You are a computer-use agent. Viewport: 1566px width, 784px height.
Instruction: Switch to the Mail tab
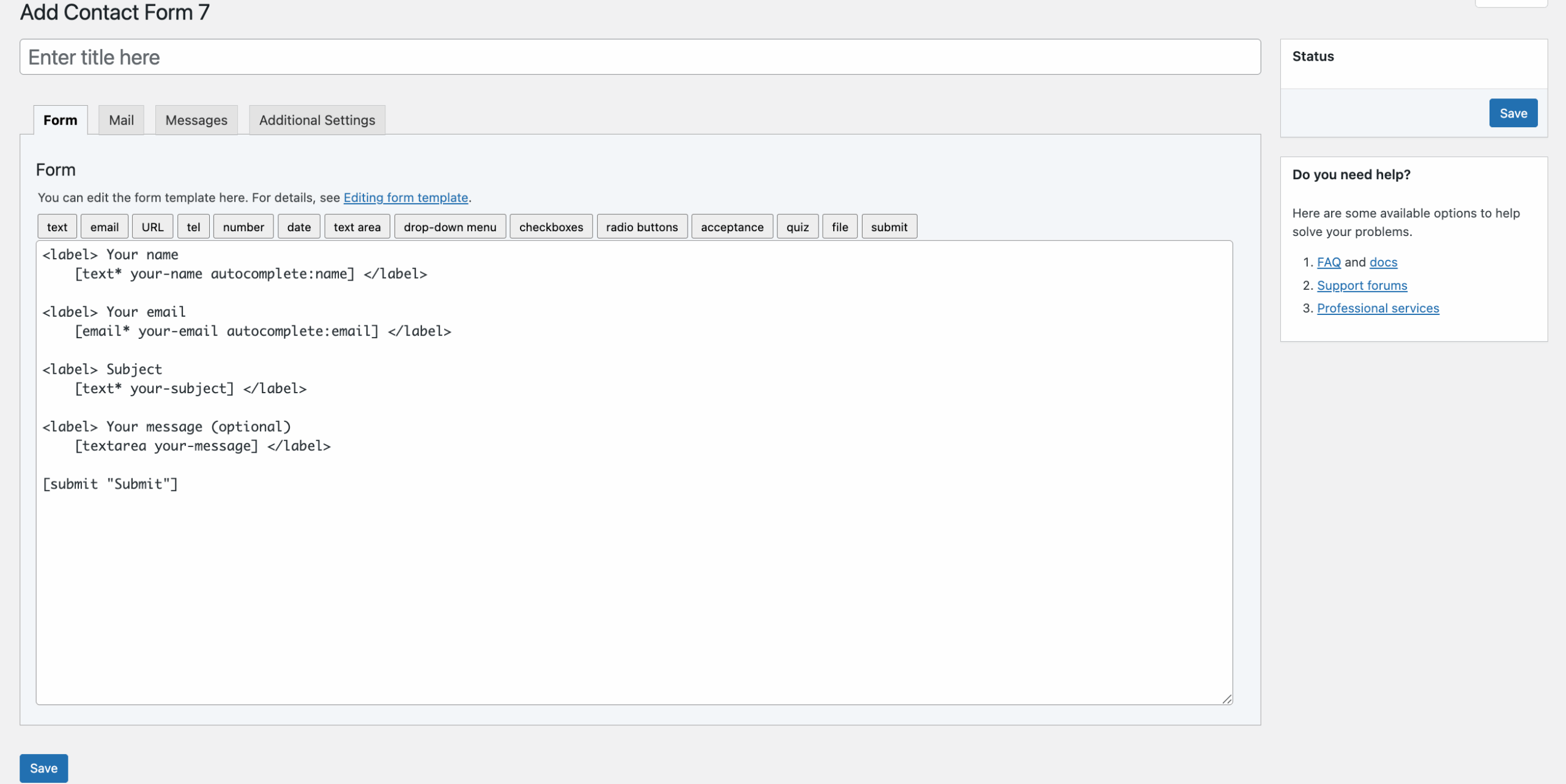[x=121, y=120]
